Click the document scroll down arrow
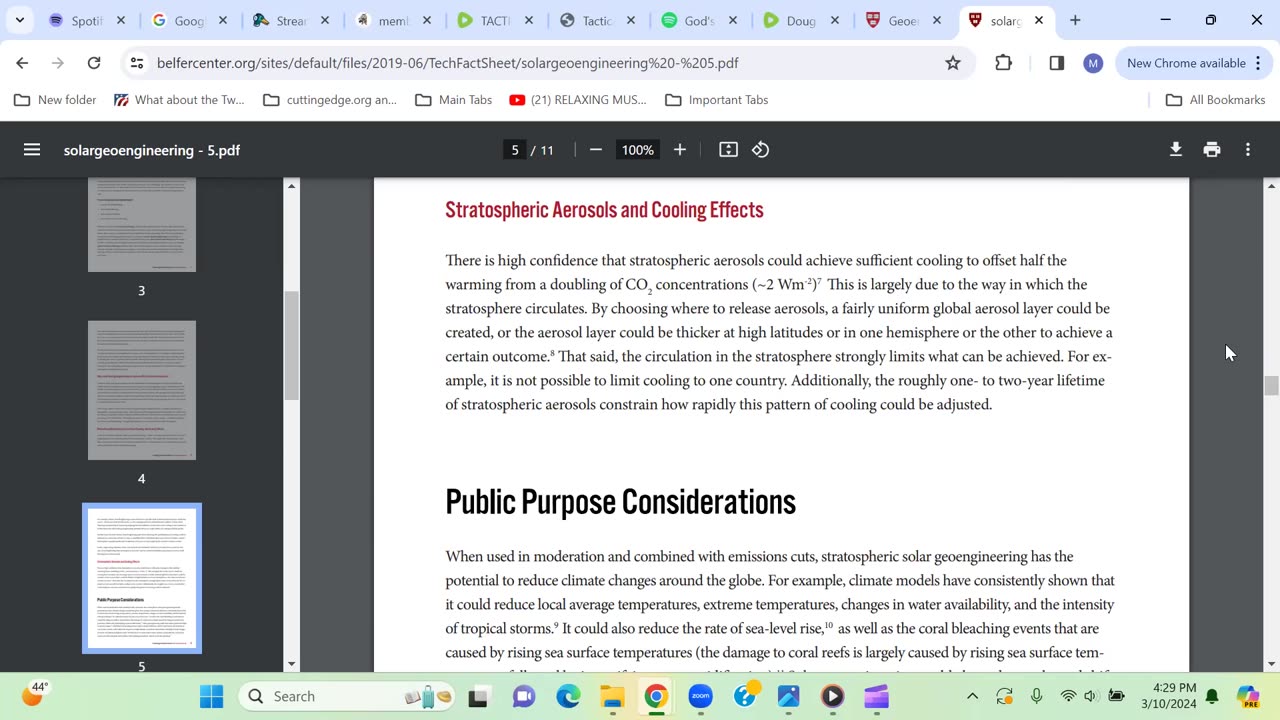The height and width of the screenshot is (720, 1280). pyautogui.click(x=1271, y=664)
